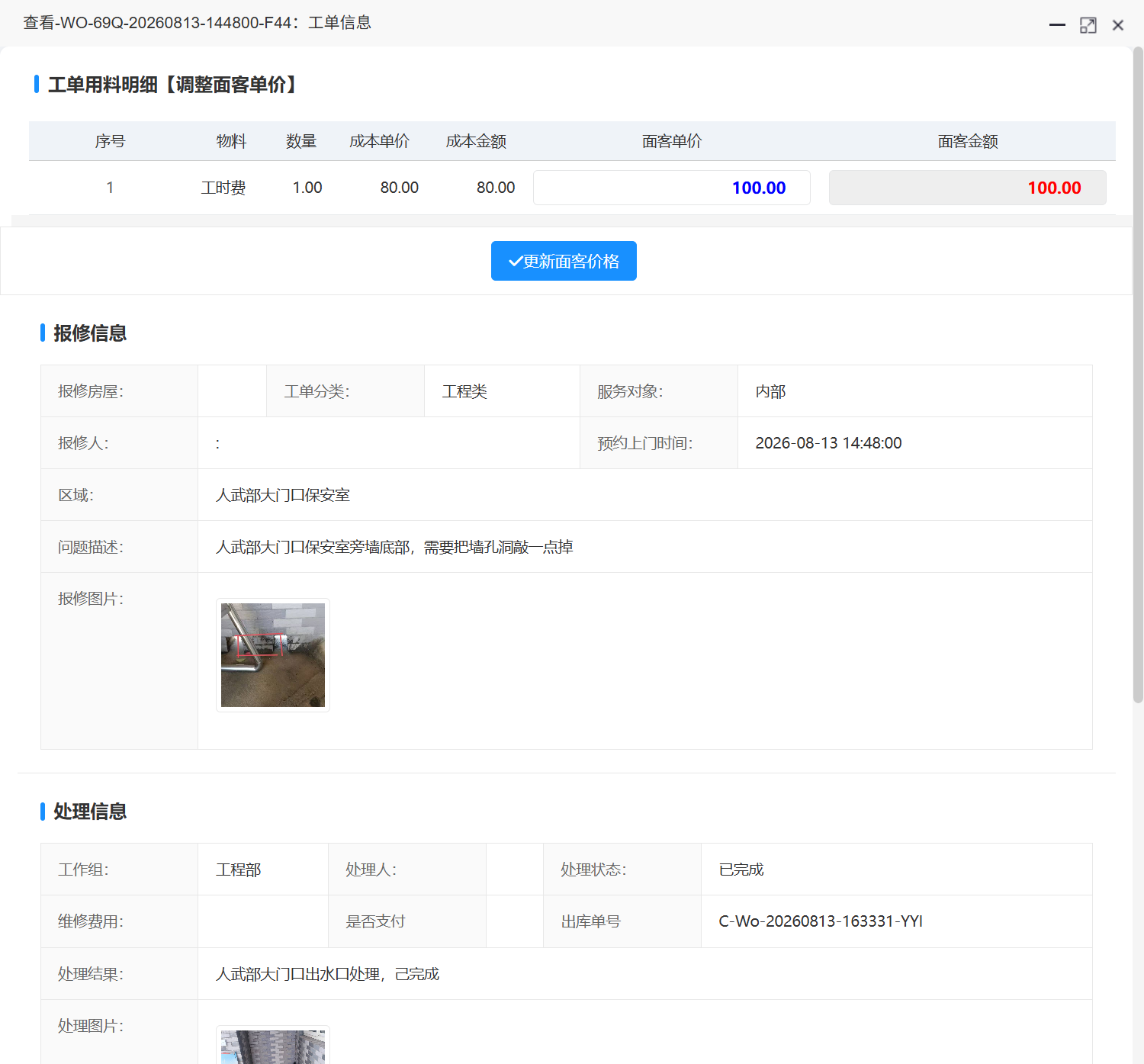Close the work order info dialog

click(x=1118, y=25)
